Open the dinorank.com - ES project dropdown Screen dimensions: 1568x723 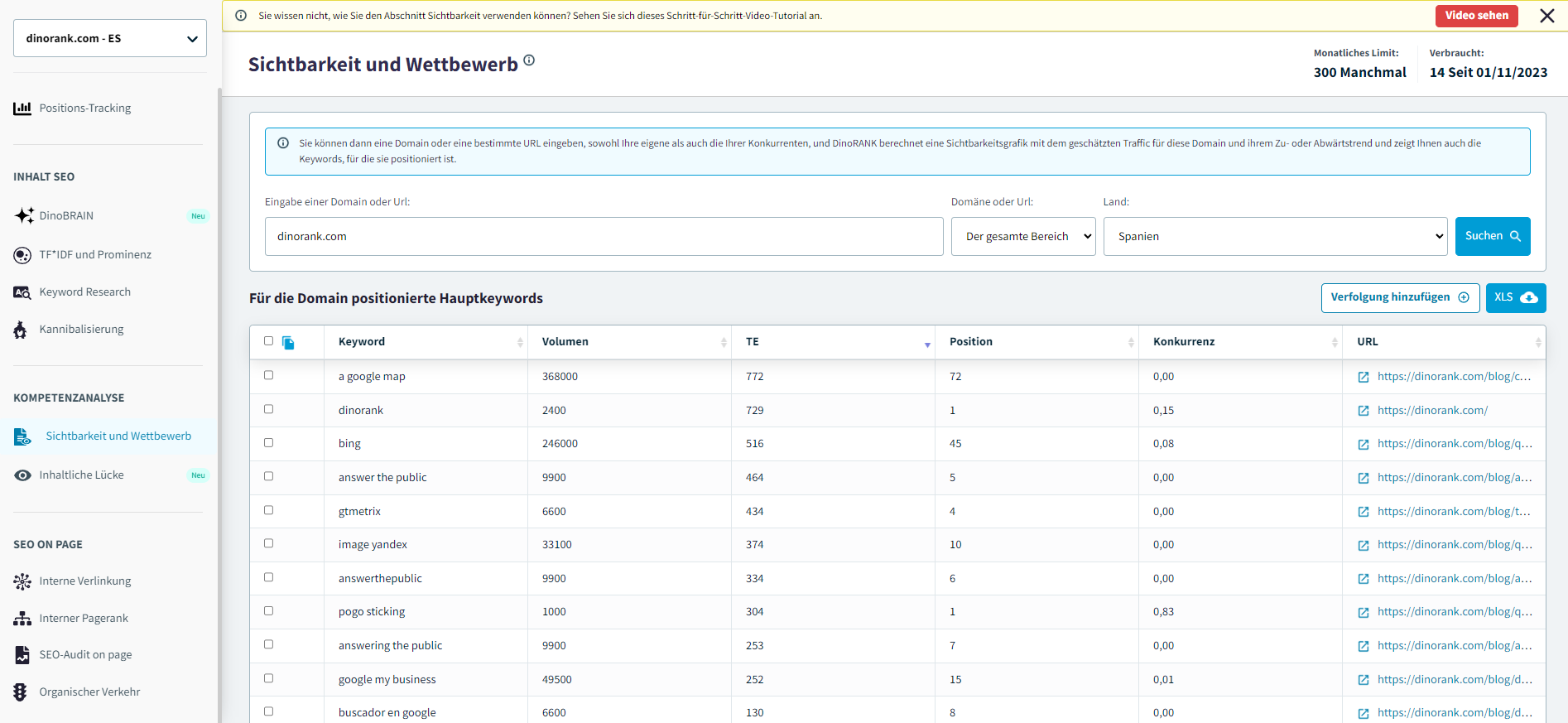pos(110,38)
